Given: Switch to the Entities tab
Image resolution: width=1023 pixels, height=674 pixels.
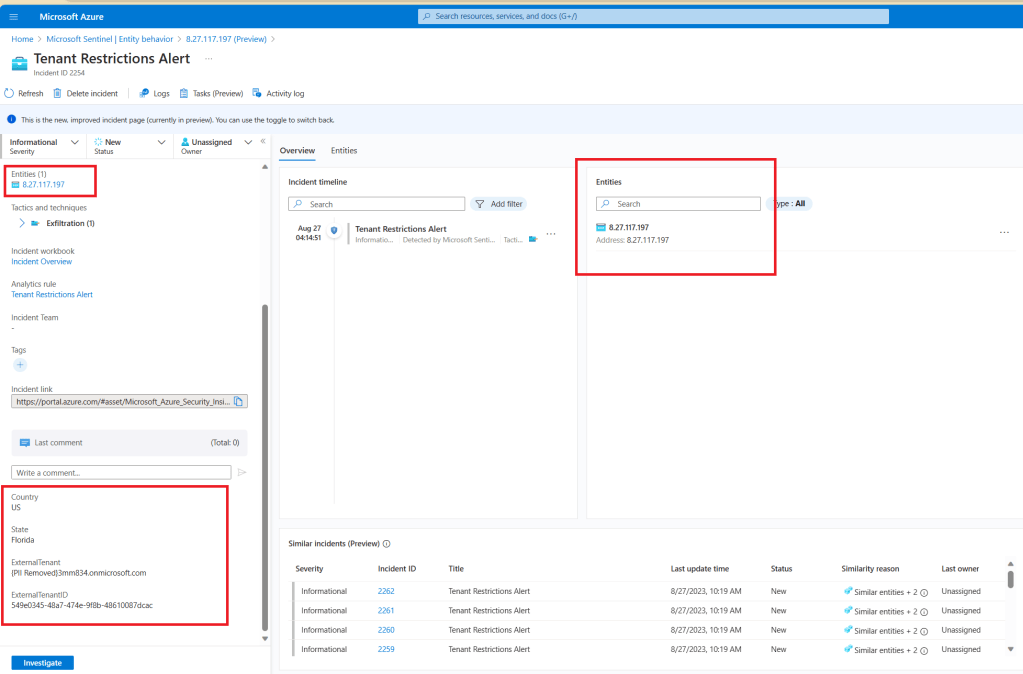Looking at the screenshot, I should (344, 151).
